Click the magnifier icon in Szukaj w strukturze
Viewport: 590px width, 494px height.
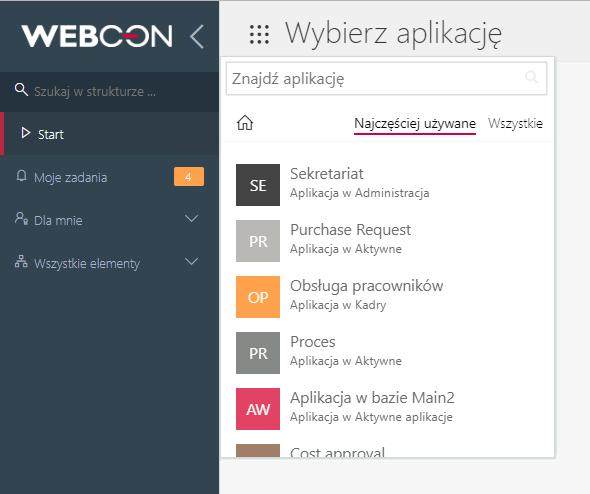click(21, 90)
